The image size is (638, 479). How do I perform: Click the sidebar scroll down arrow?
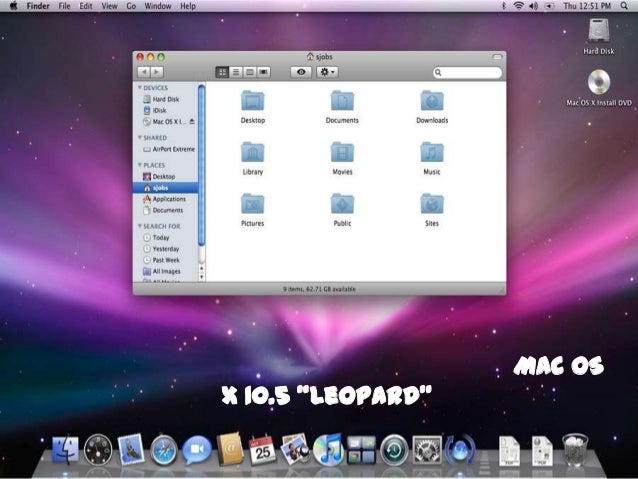201,277
